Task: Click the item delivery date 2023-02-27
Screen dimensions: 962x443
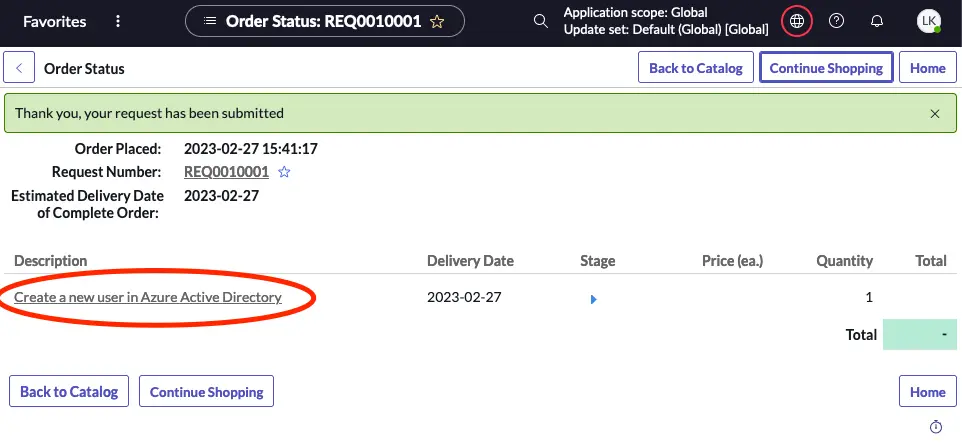Action: (464, 298)
